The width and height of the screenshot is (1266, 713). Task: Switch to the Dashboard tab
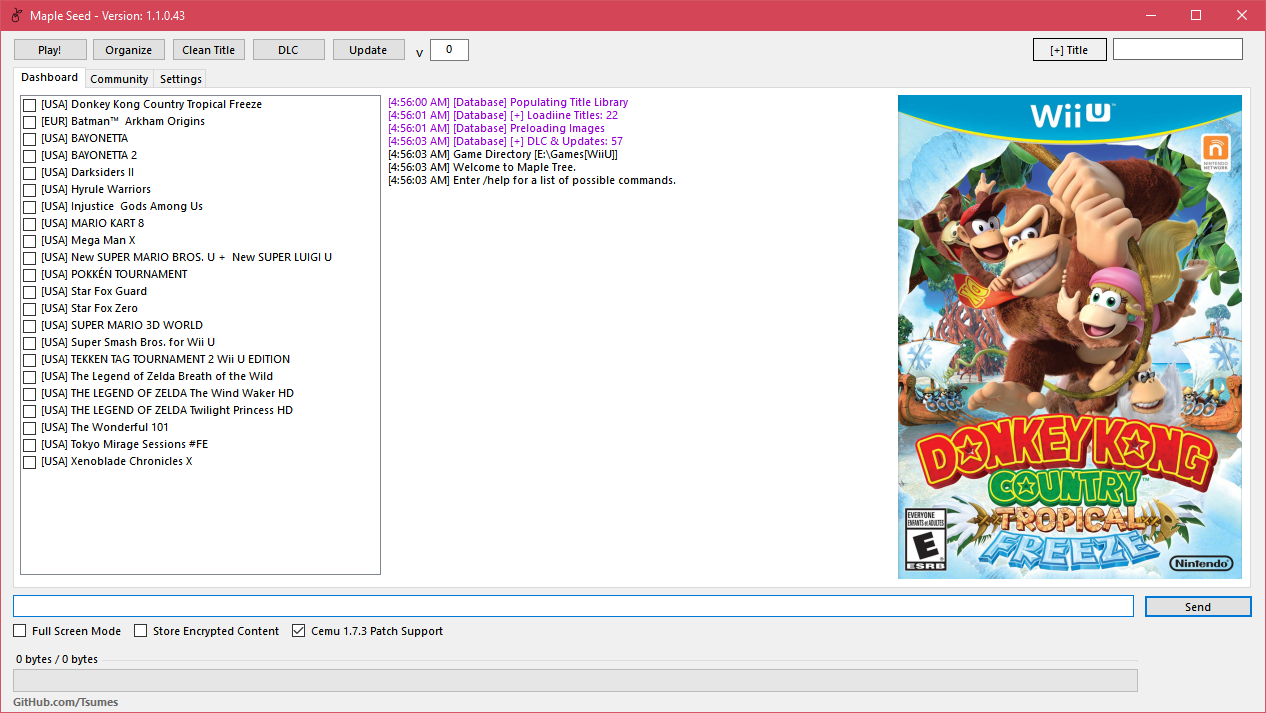click(49, 77)
